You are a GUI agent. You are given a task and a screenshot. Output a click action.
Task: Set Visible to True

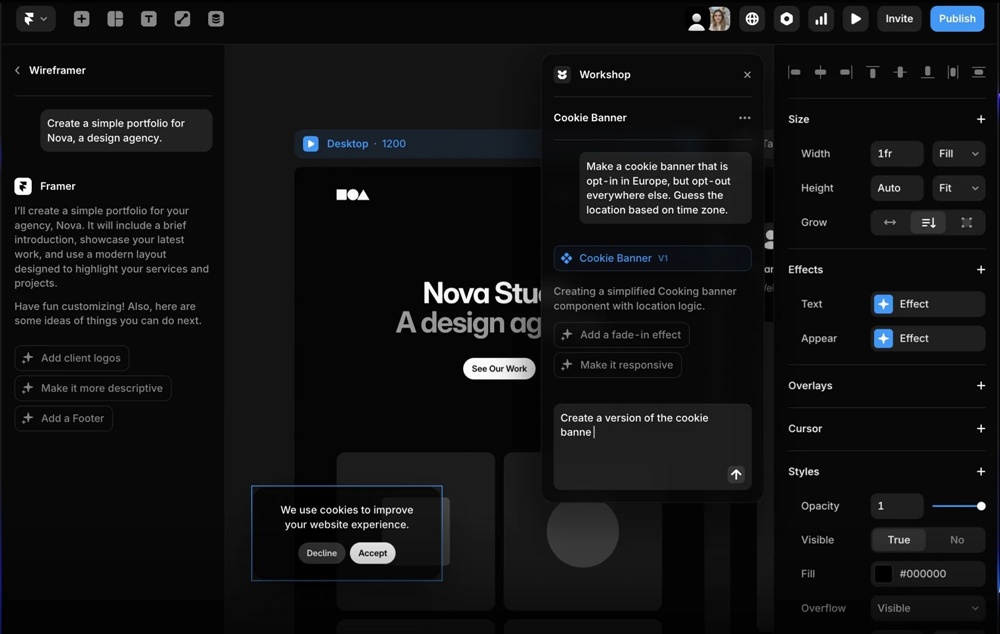click(899, 540)
